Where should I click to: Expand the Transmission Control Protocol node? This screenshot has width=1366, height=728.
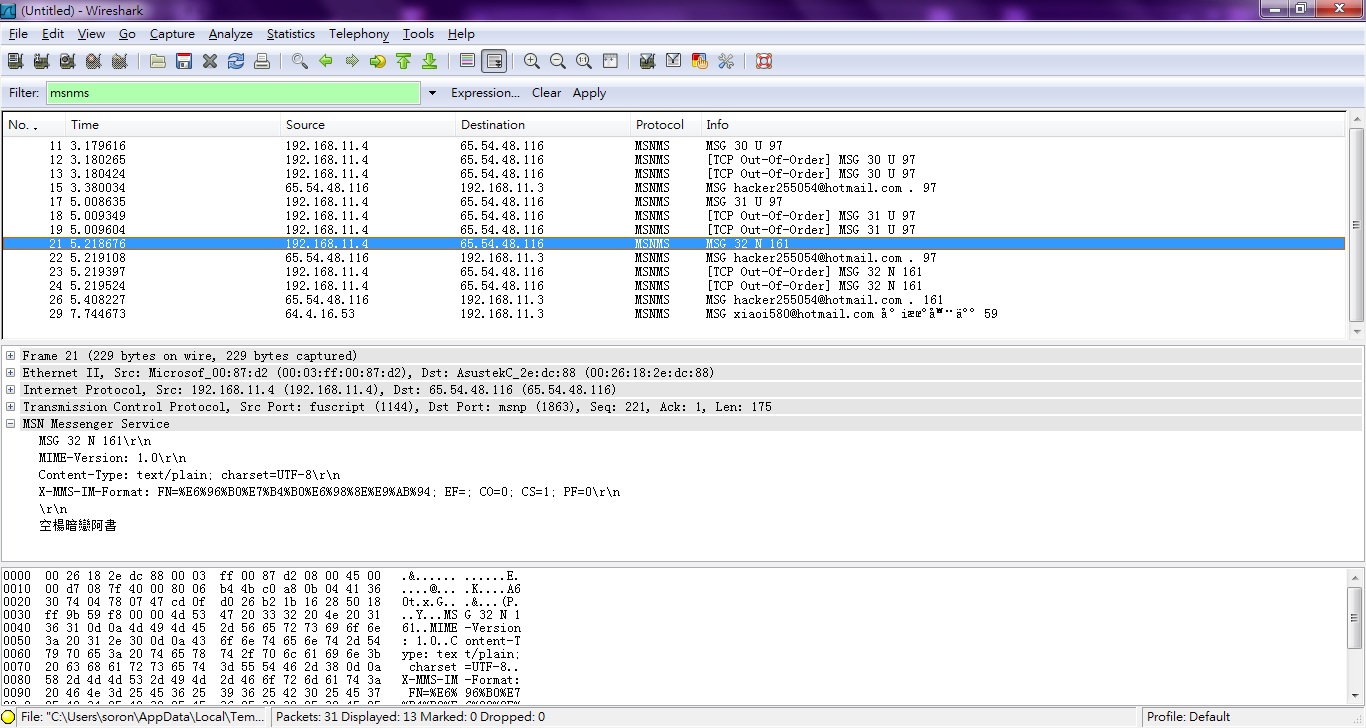point(11,407)
